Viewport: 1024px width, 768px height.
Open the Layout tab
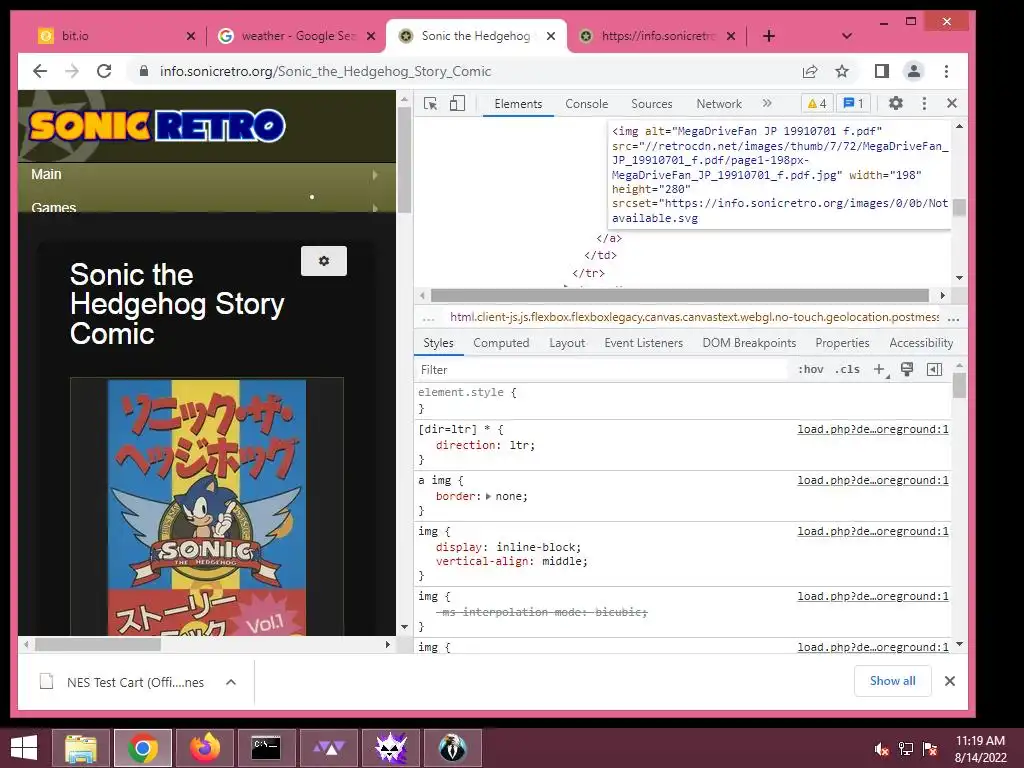[x=567, y=343]
